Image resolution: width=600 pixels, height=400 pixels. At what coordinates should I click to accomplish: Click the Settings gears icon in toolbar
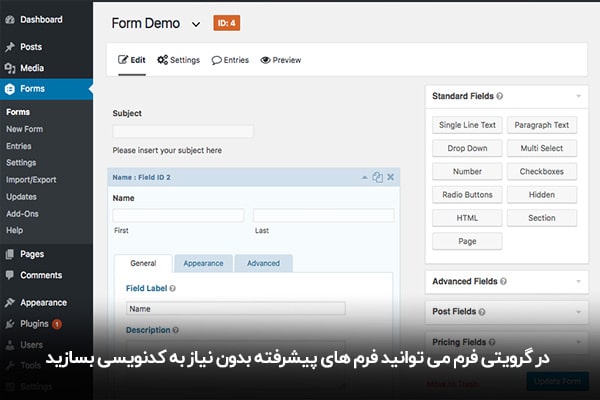click(163, 60)
